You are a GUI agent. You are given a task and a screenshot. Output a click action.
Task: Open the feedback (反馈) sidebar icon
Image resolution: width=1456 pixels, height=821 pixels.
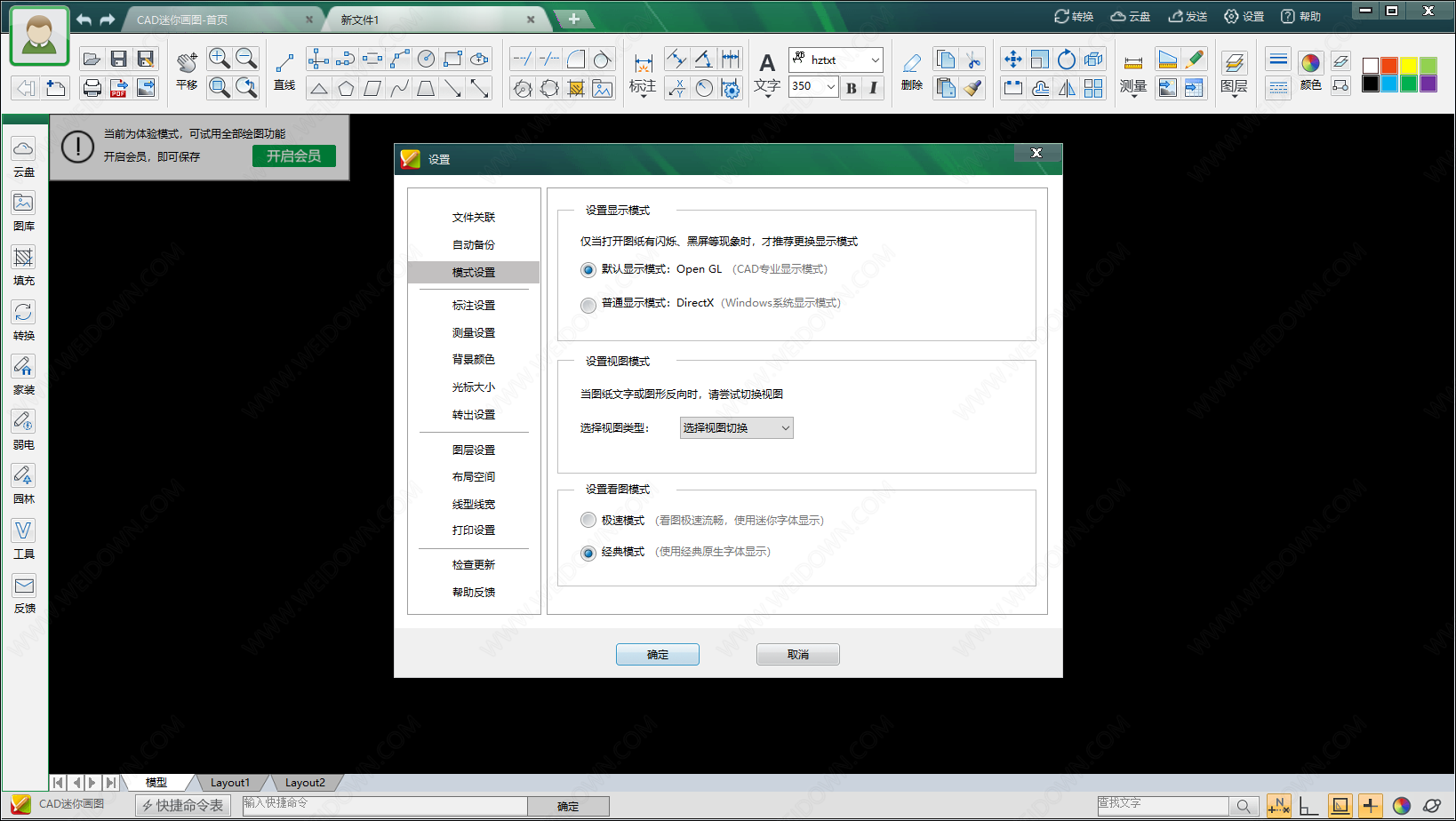(x=24, y=594)
